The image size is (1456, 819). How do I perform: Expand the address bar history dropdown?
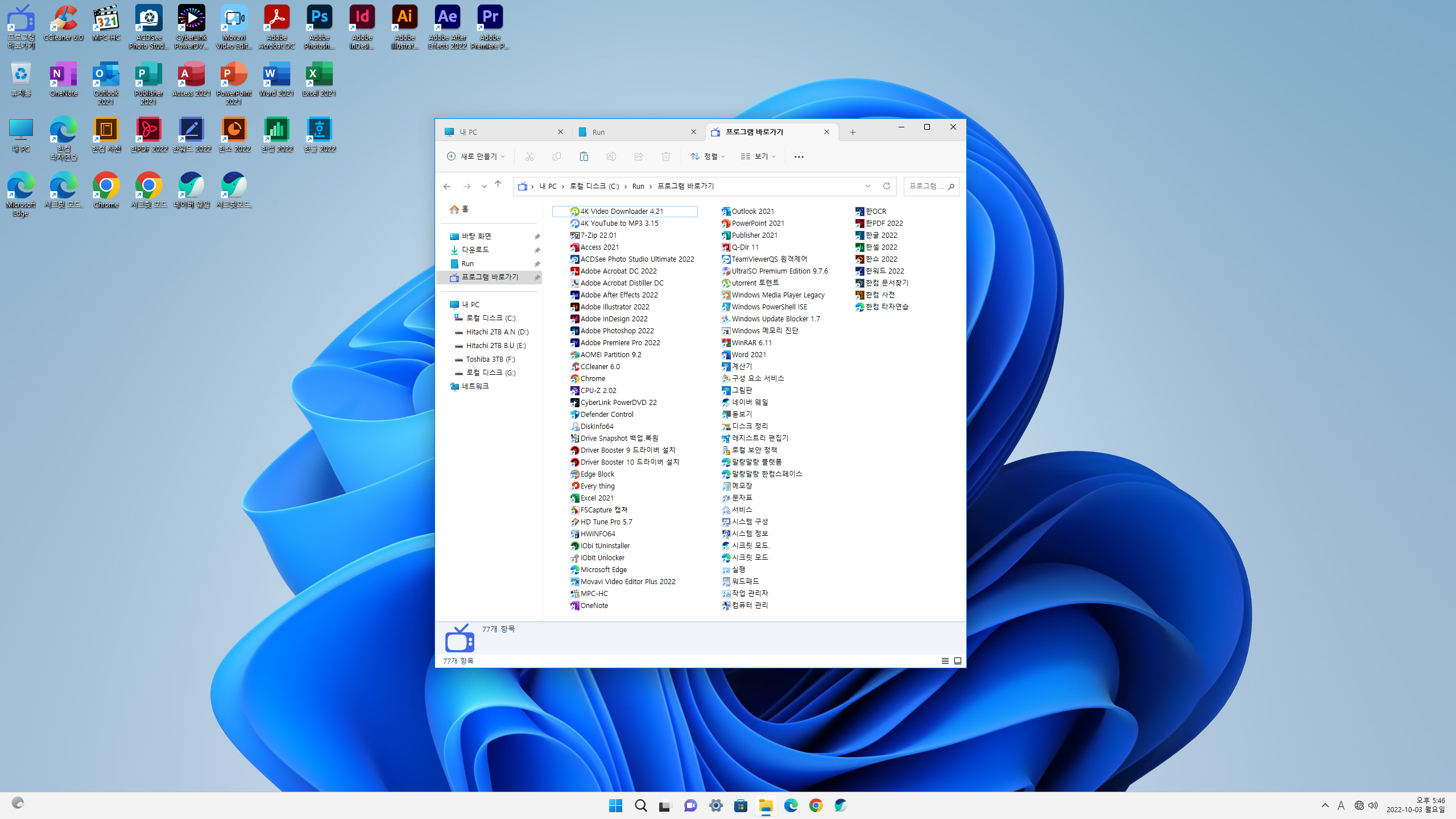867,186
